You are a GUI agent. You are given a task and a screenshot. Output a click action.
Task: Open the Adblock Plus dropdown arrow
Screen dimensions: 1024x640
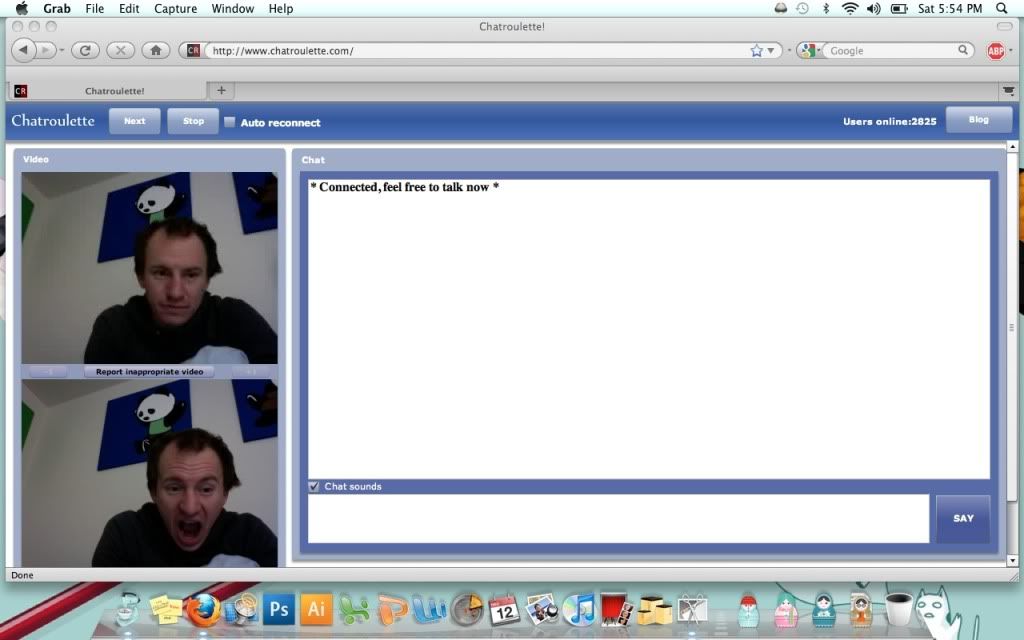coord(1011,50)
